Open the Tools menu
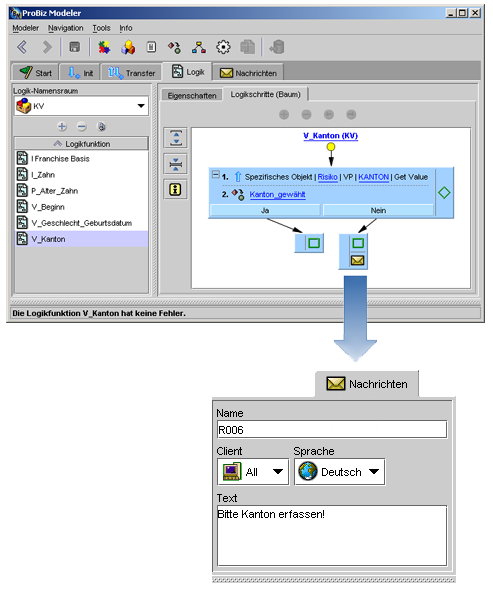 coord(101,28)
